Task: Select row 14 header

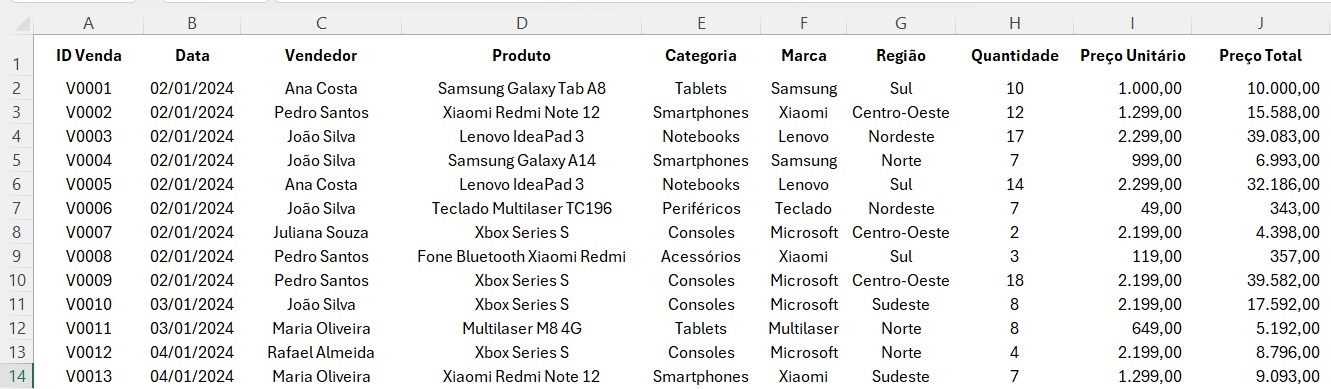Action: [17, 377]
